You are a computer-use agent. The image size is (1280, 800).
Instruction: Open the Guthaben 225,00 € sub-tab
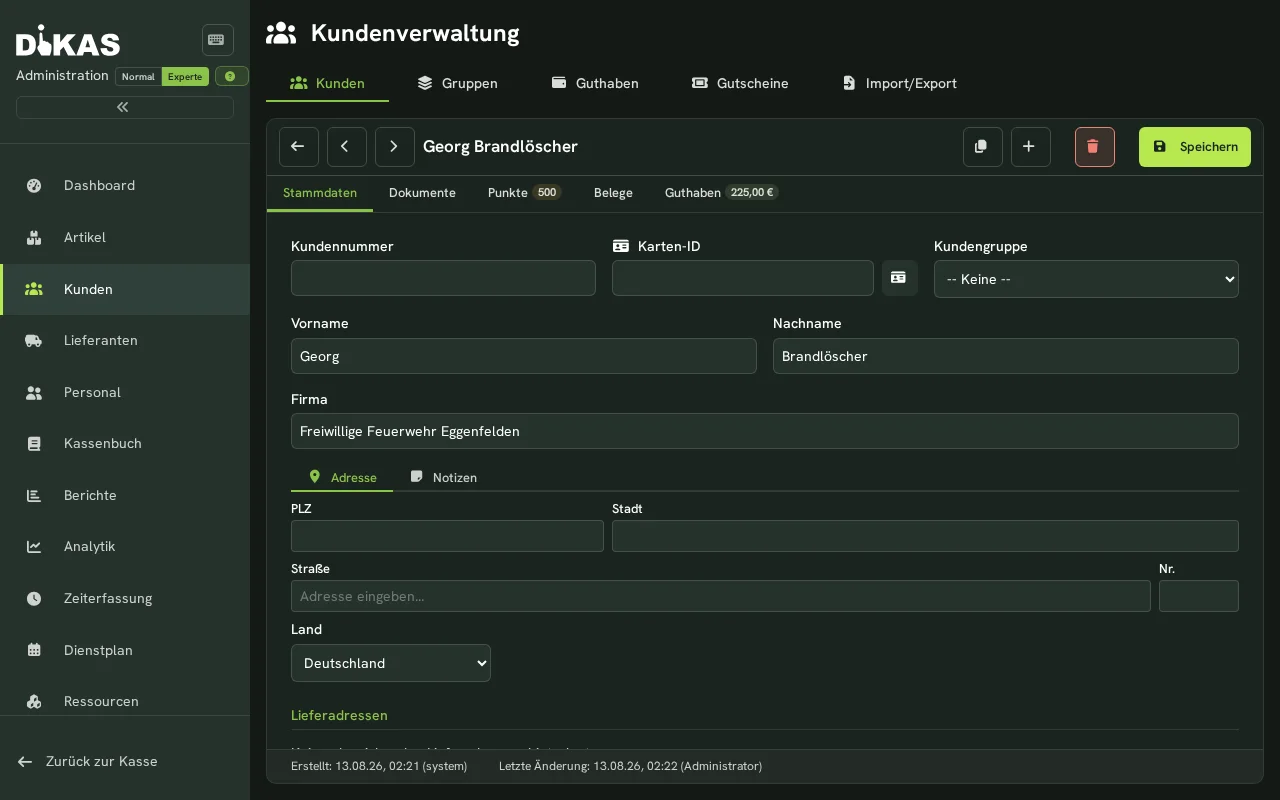(722, 193)
